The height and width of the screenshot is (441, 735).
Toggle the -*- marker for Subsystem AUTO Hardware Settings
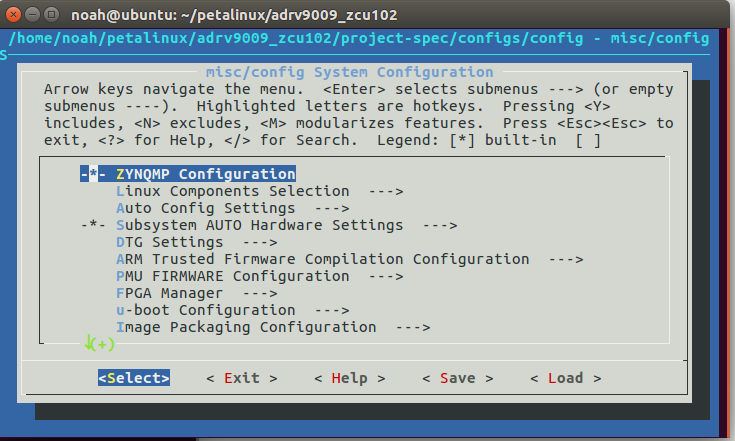[x=93, y=225]
